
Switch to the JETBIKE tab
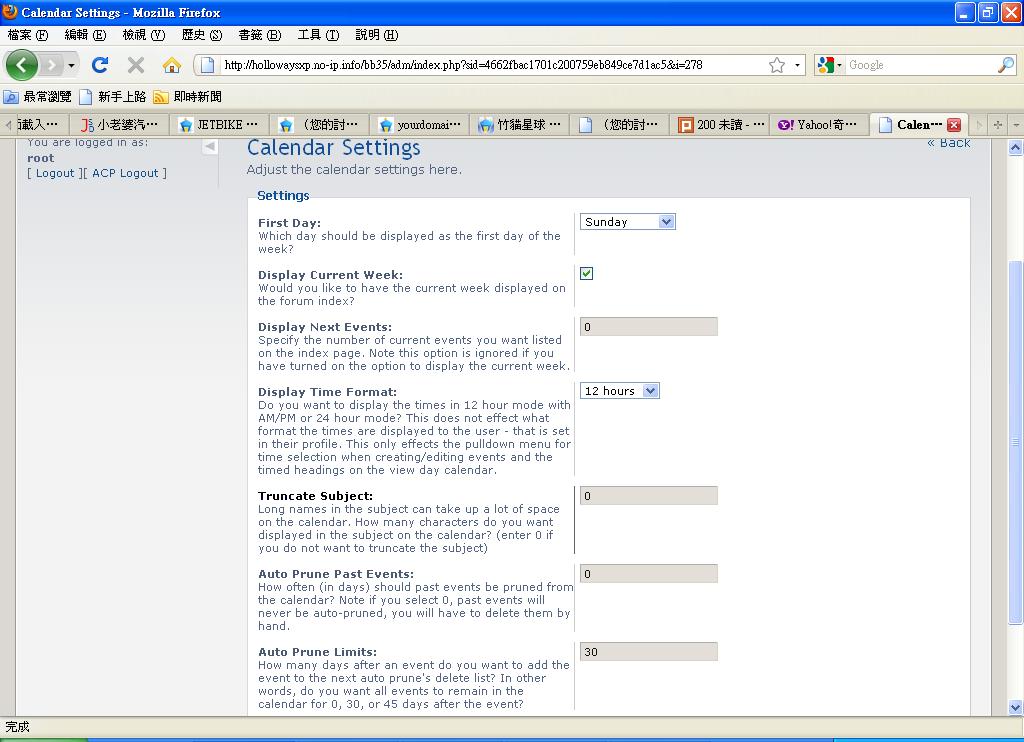(219, 125)
